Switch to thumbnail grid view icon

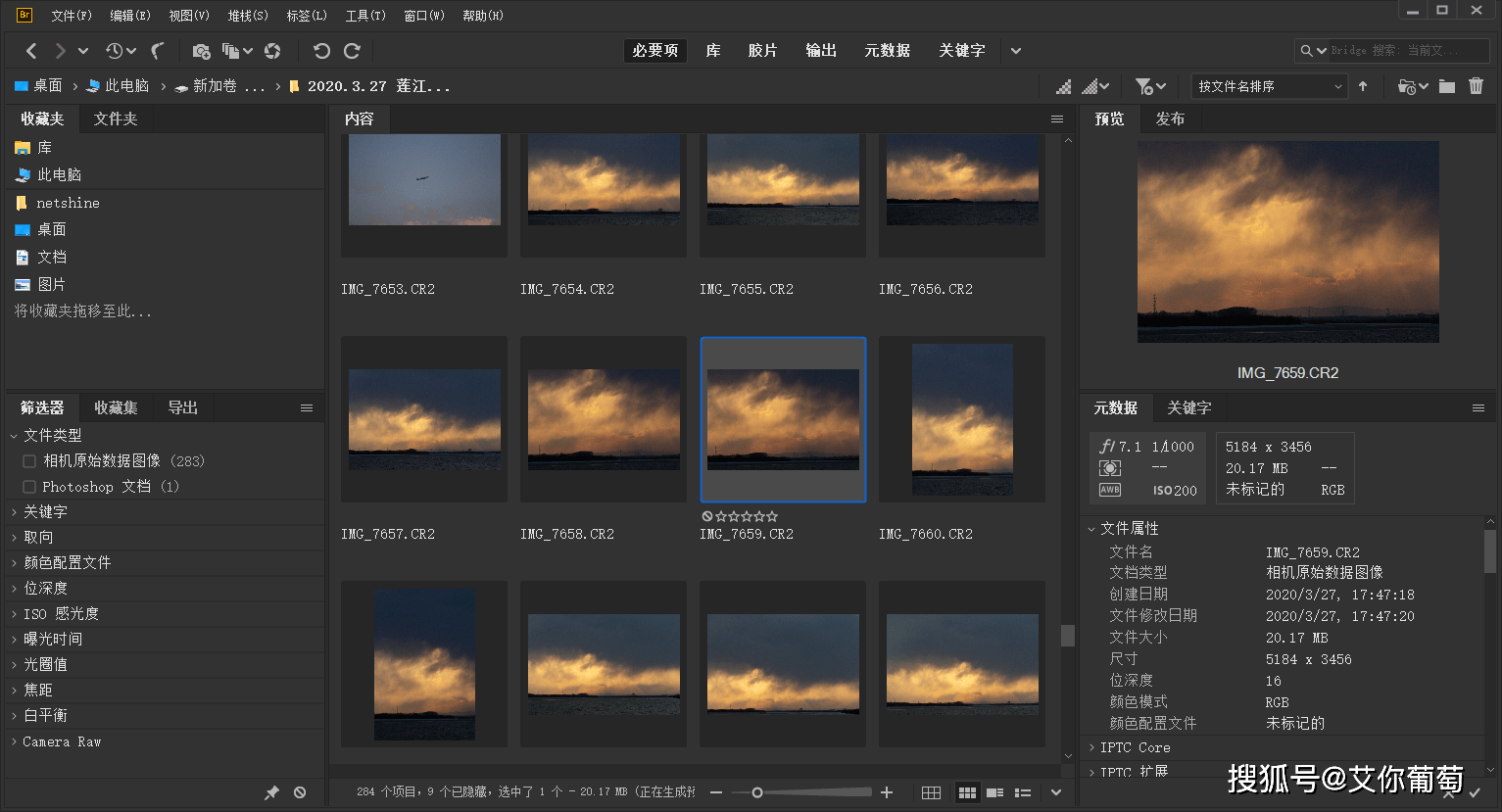pyautogui.click(x=967, y=792)
